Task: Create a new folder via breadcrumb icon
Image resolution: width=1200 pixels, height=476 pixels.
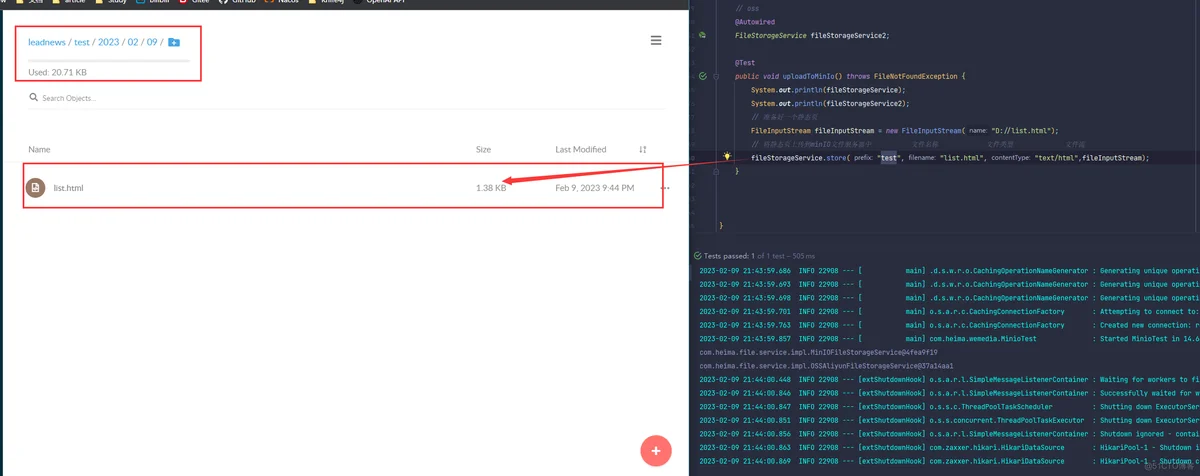Action: (174, 42)
